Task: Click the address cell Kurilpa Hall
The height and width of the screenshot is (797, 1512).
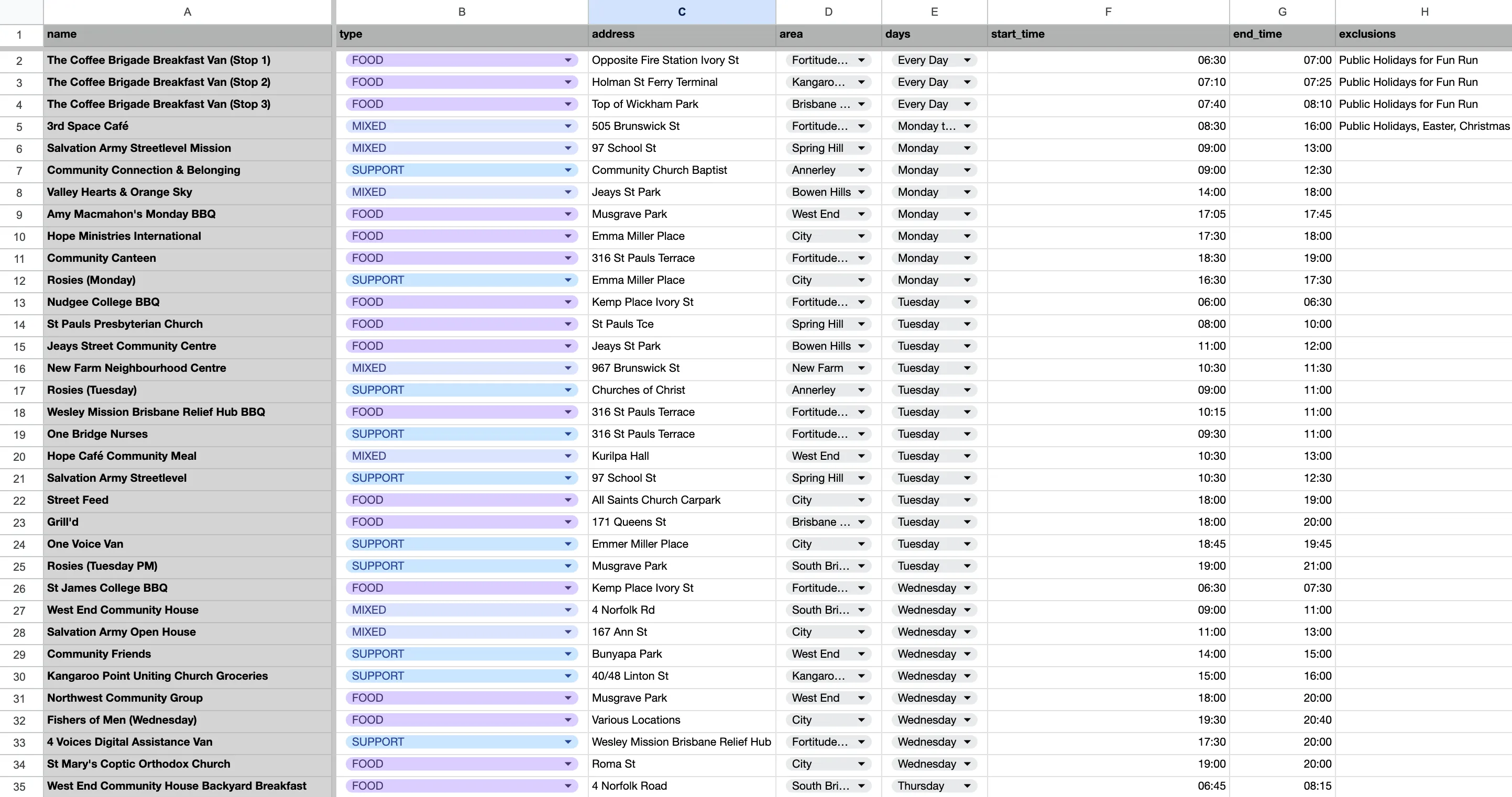Action: 681,456
